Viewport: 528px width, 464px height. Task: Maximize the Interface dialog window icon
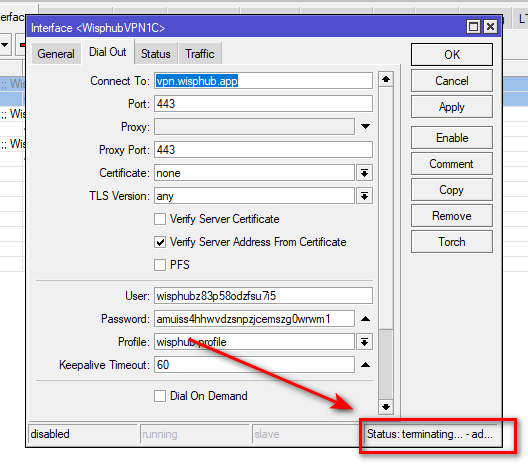tap(473, 27)
